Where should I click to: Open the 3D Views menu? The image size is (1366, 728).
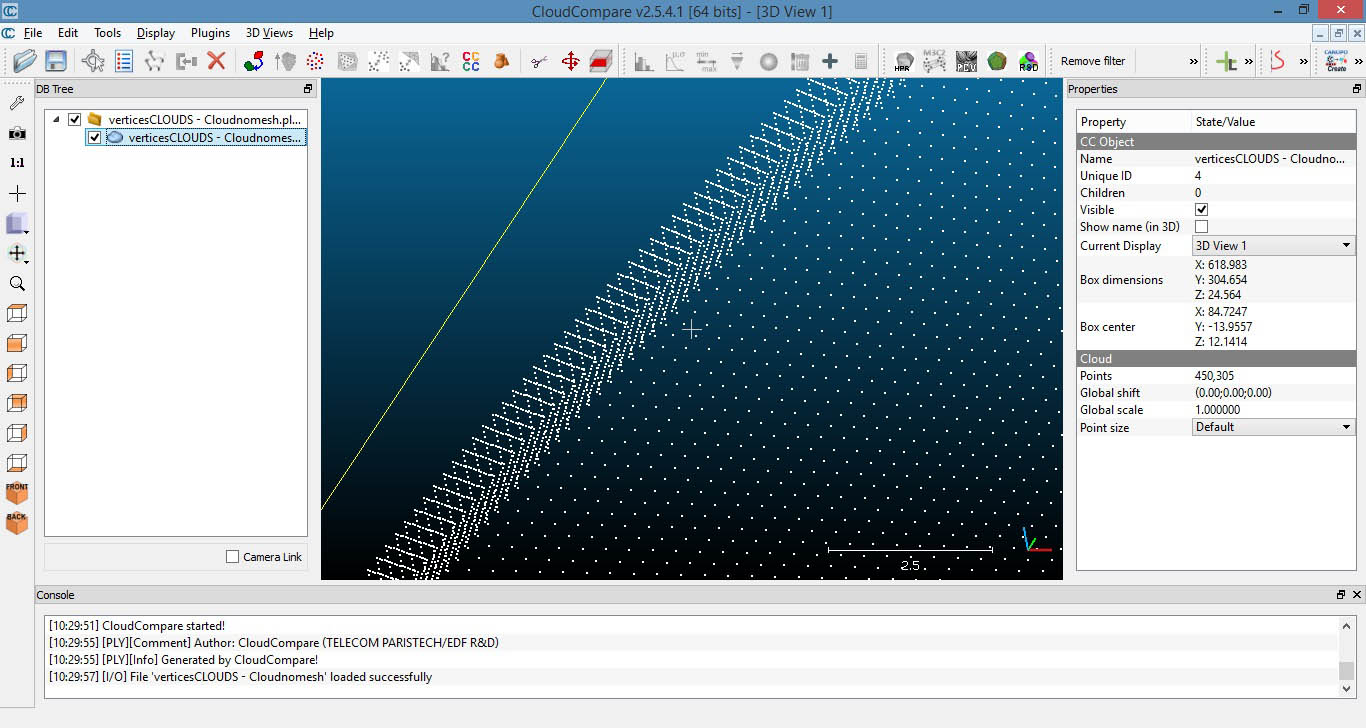pos(269,33)
